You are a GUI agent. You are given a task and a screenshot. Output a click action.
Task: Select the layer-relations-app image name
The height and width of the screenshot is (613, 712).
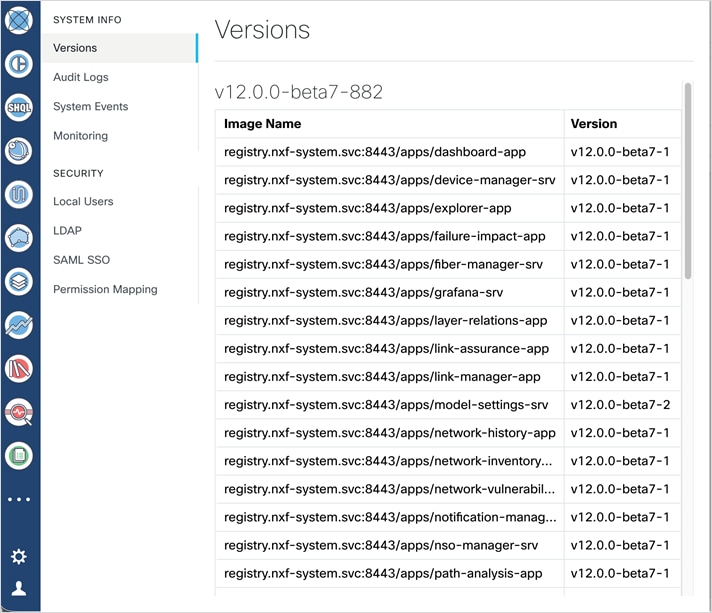(386, 321)
